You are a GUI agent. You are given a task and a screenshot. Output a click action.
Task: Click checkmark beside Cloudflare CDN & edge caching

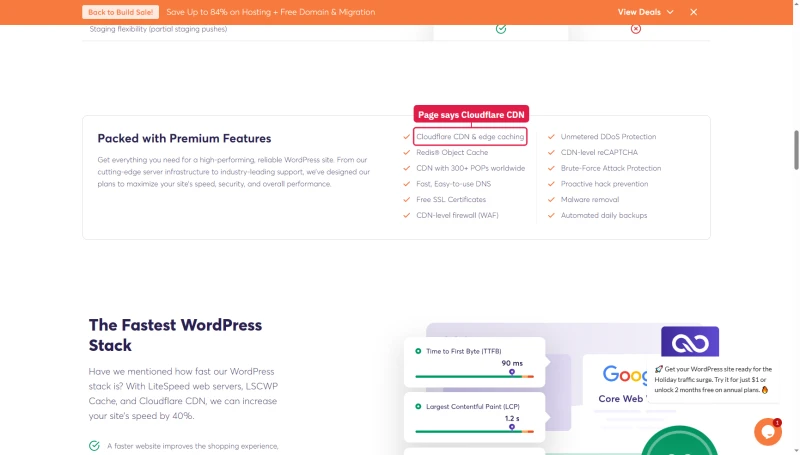click(x=407, y=137)
